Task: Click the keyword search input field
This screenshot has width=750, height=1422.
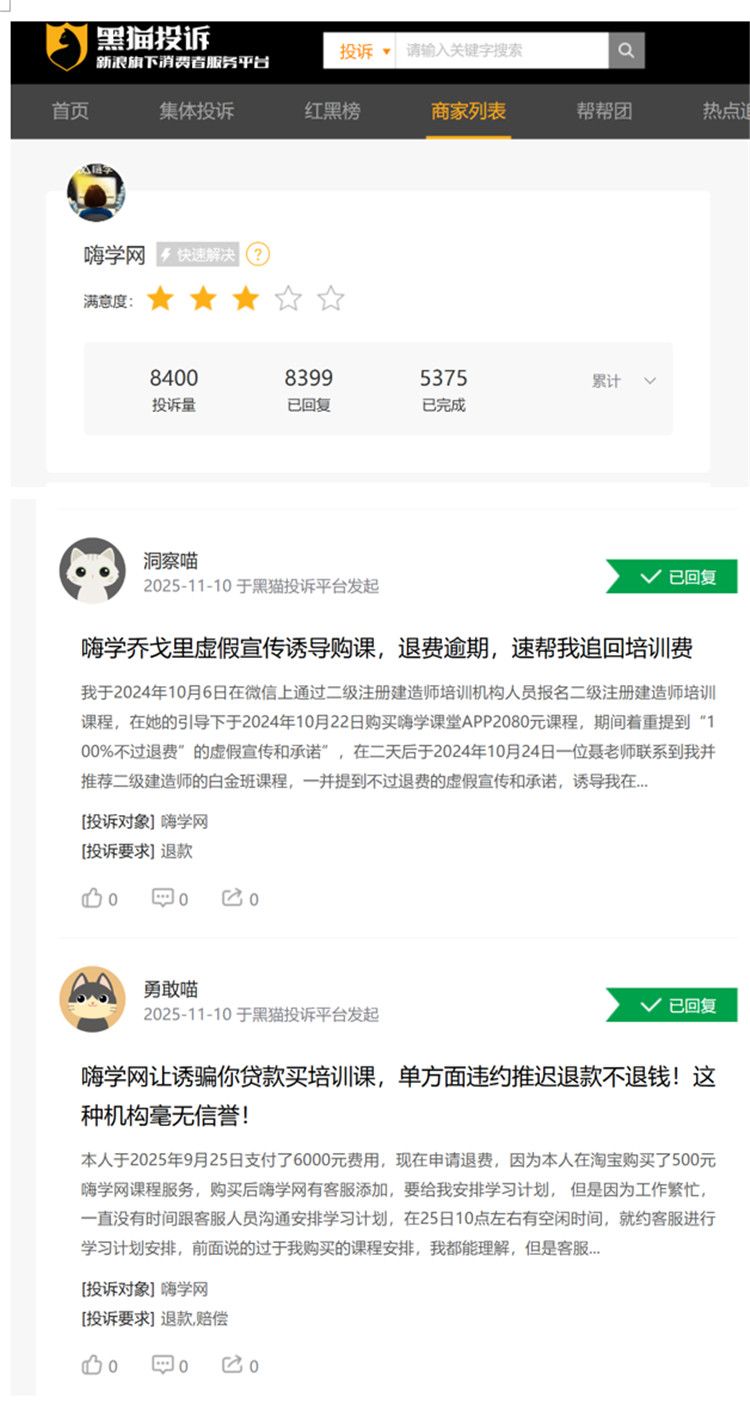Action: pyautogui.click(x=502, y=51)
